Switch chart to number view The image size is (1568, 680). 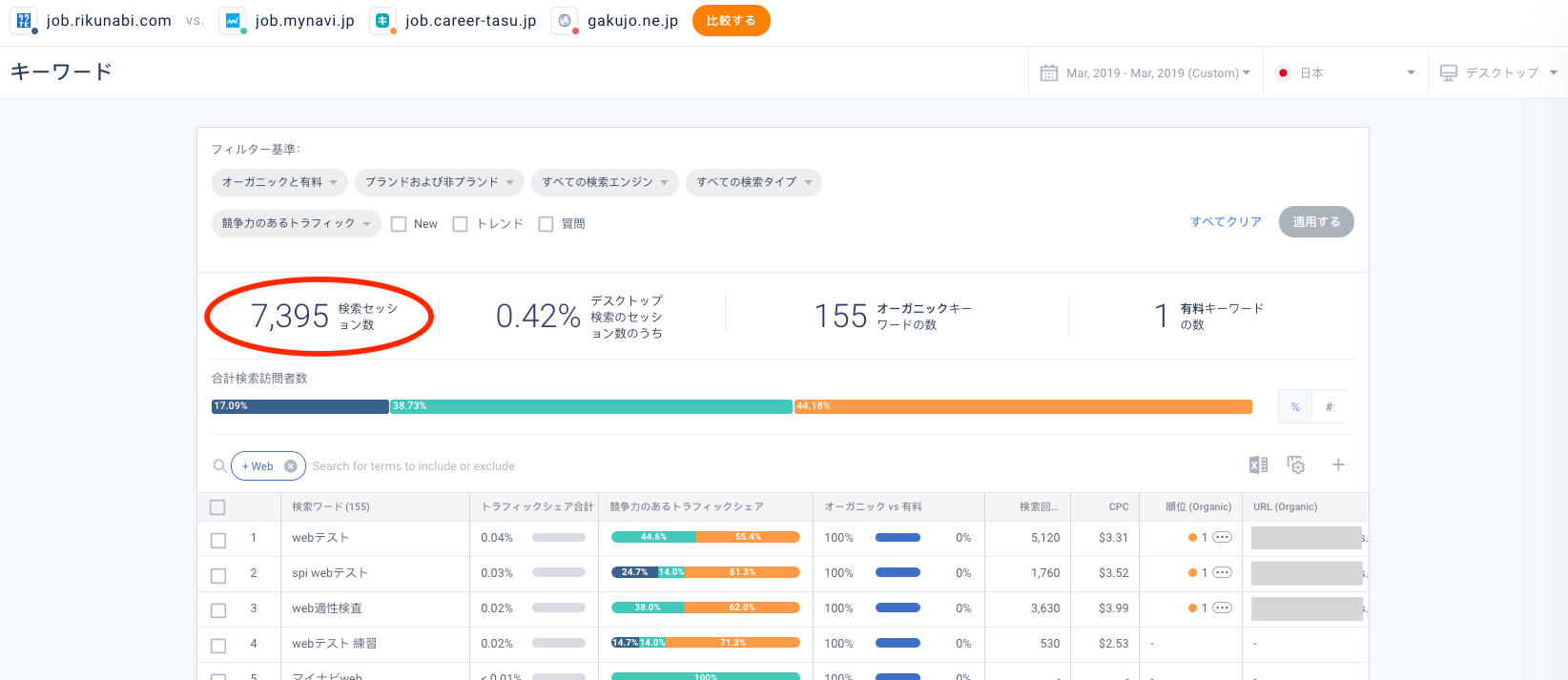[1329, 407]
